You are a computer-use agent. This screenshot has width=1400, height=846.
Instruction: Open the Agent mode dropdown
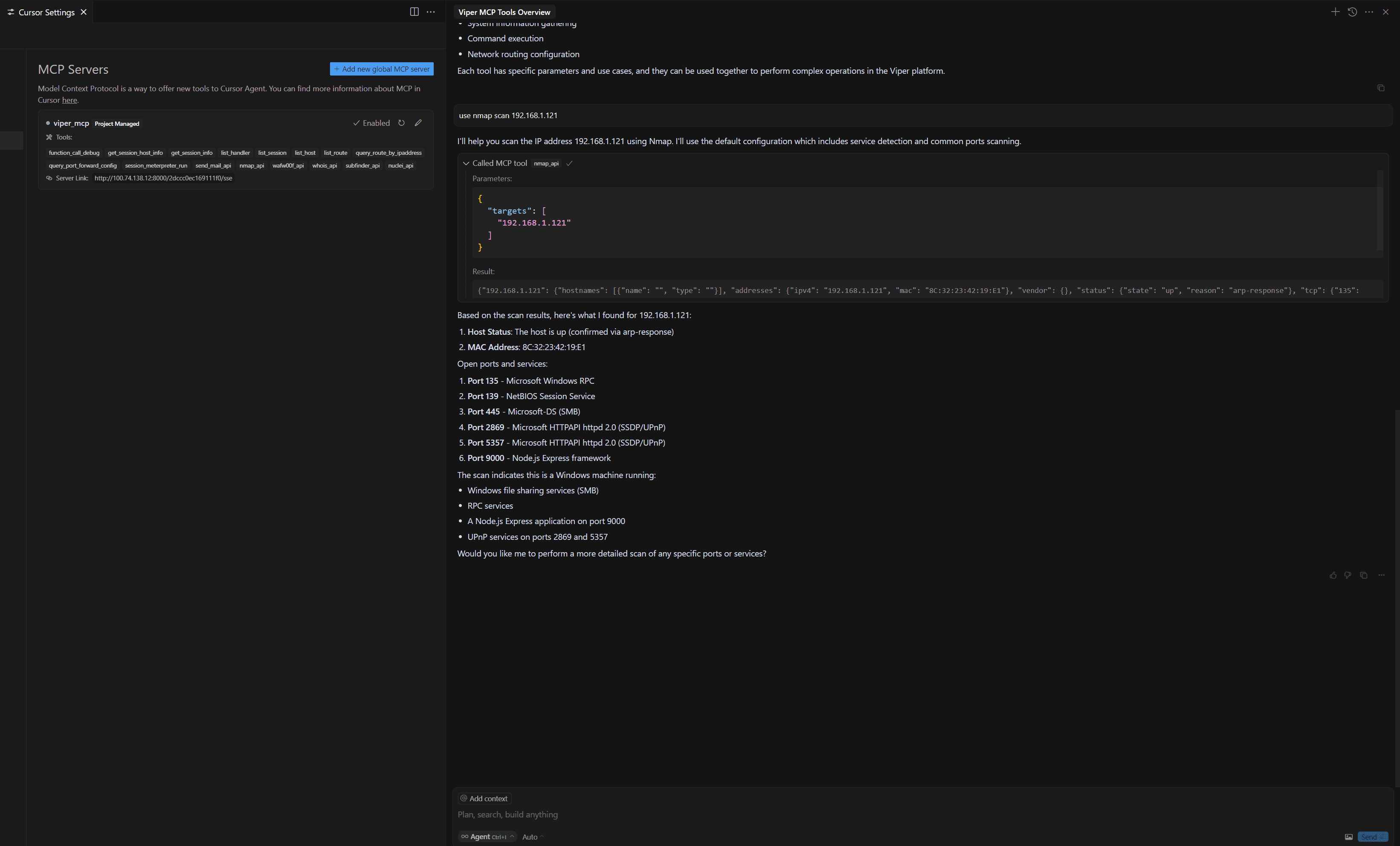pos(487,836)
